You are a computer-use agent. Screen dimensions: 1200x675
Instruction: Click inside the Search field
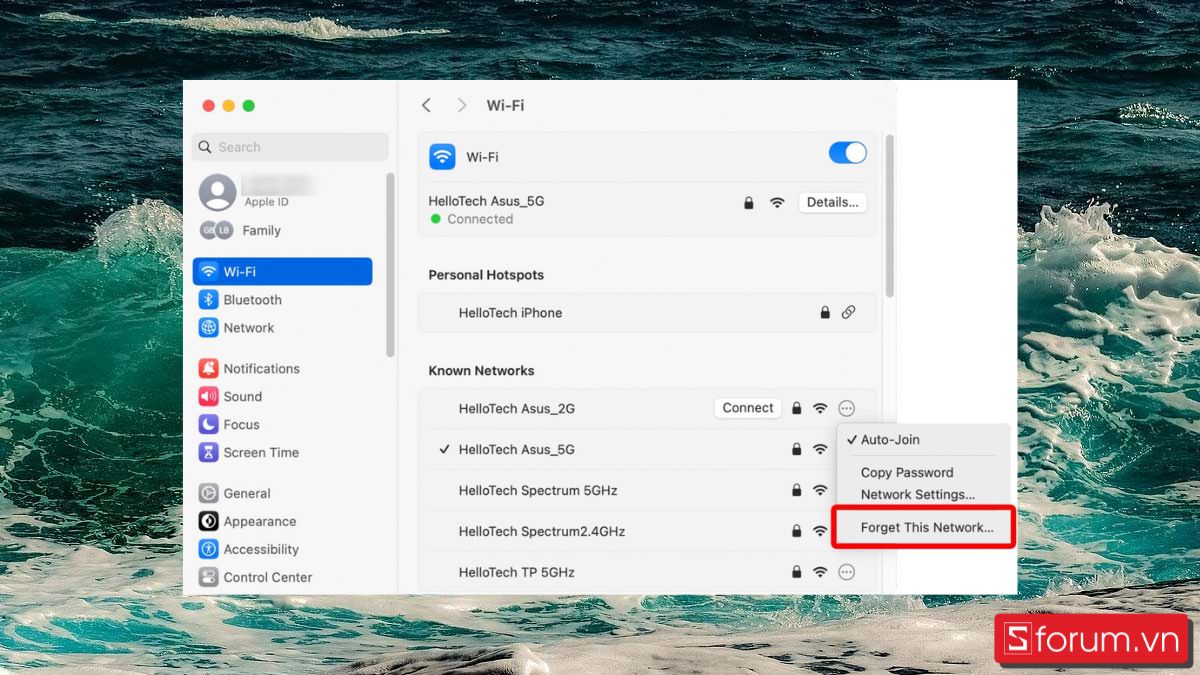tap(289, 146)
